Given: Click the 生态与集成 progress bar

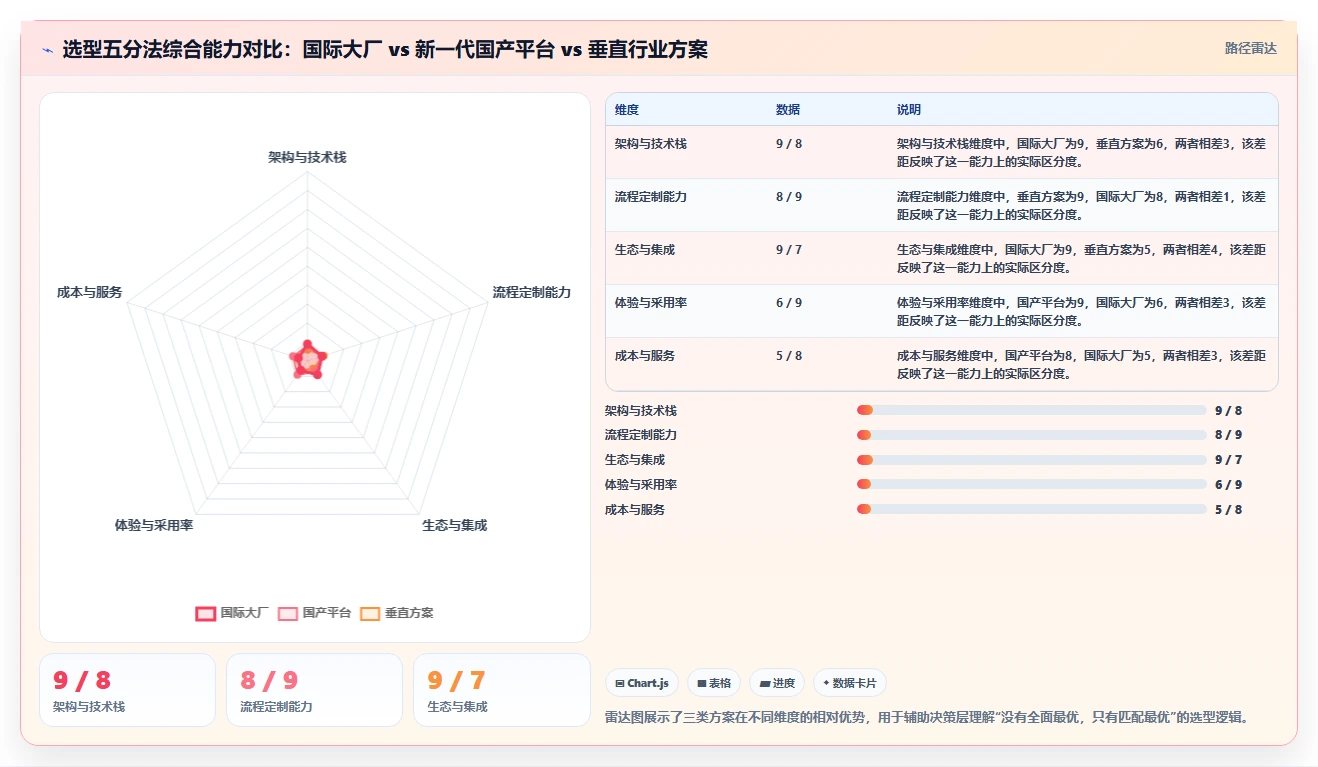Looking at the screenshot, I should [1031, 460].
